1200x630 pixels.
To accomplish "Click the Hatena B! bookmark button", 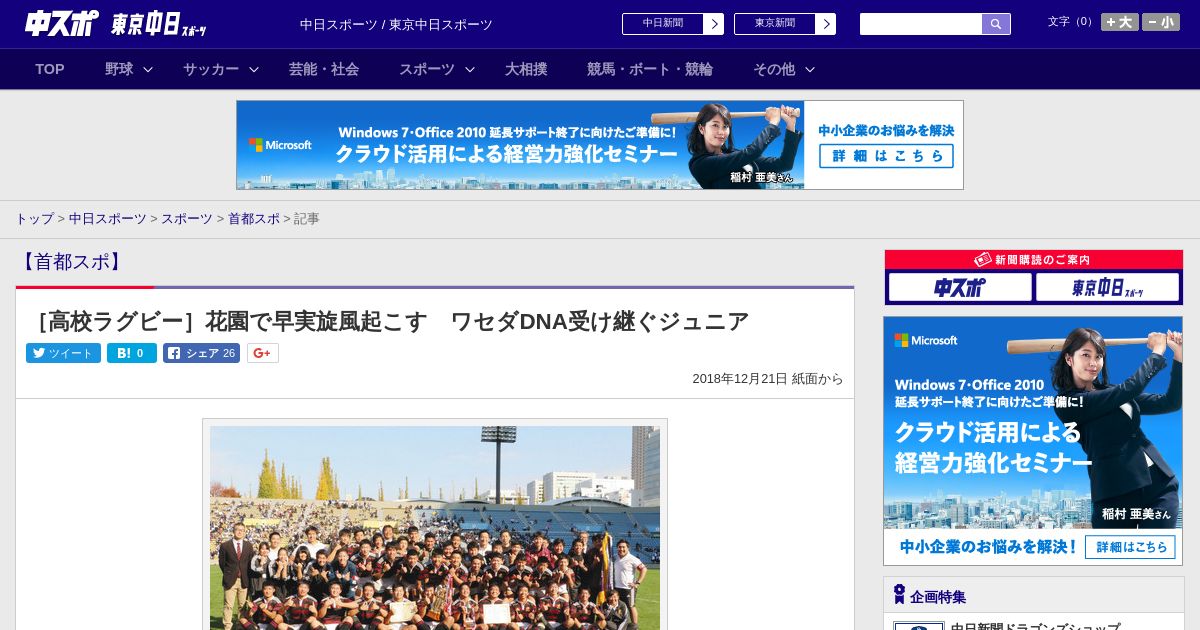I will coord(132,353).
